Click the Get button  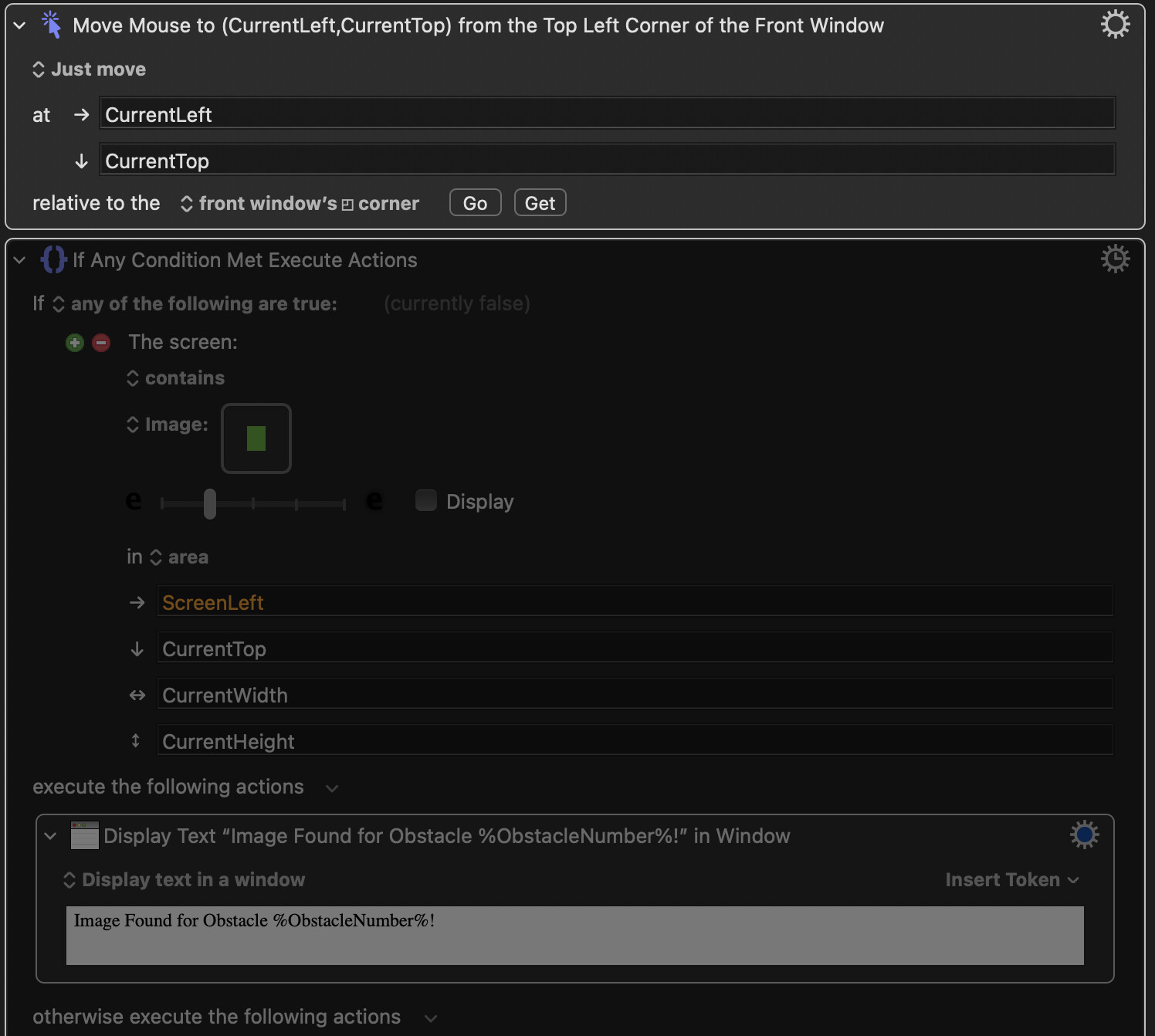[540, 203]
